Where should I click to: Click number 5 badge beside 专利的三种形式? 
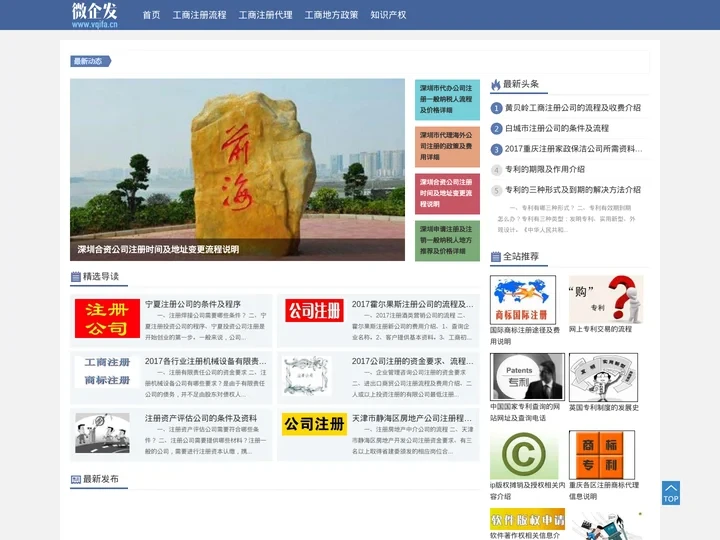click(x=496, y=190)
